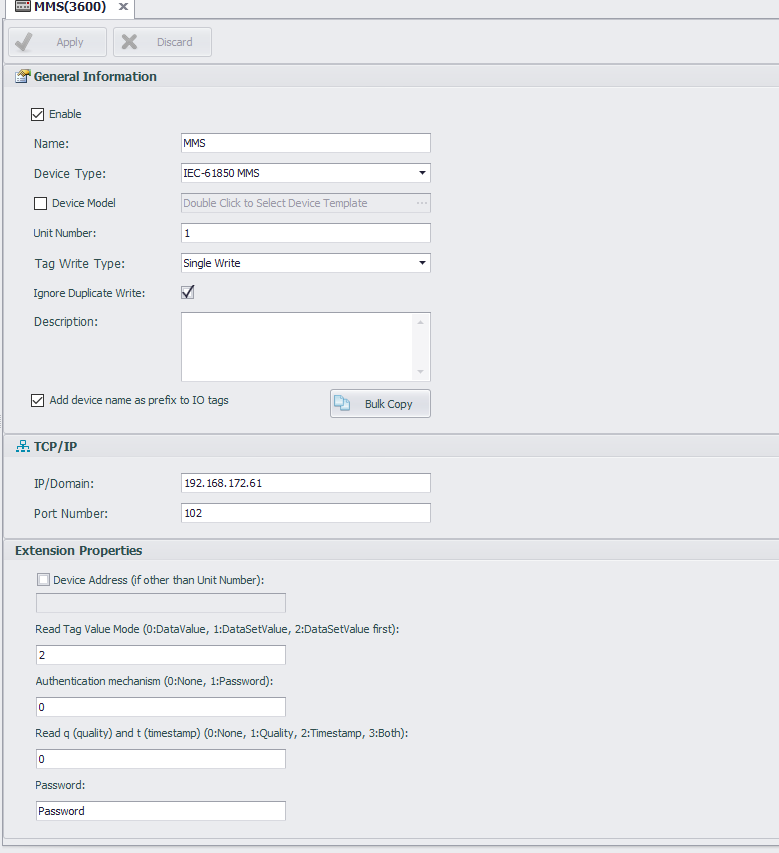The image size is (779, 853).
Task: Click the General Information section icon
Action: [22, 77]
